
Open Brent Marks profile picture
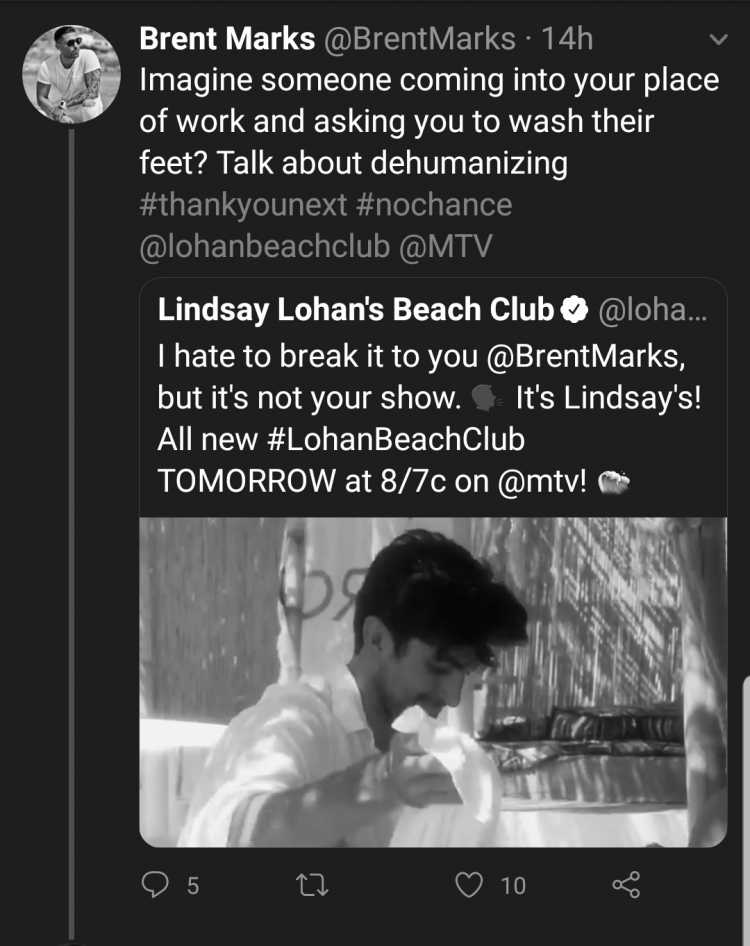[71, 74]
